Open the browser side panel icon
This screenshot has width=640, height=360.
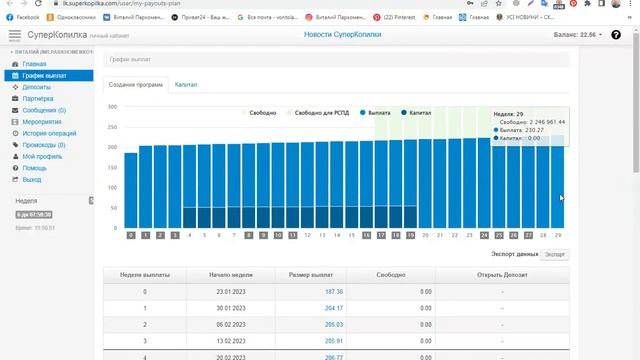pyautogui.click(x=602, y=3)
